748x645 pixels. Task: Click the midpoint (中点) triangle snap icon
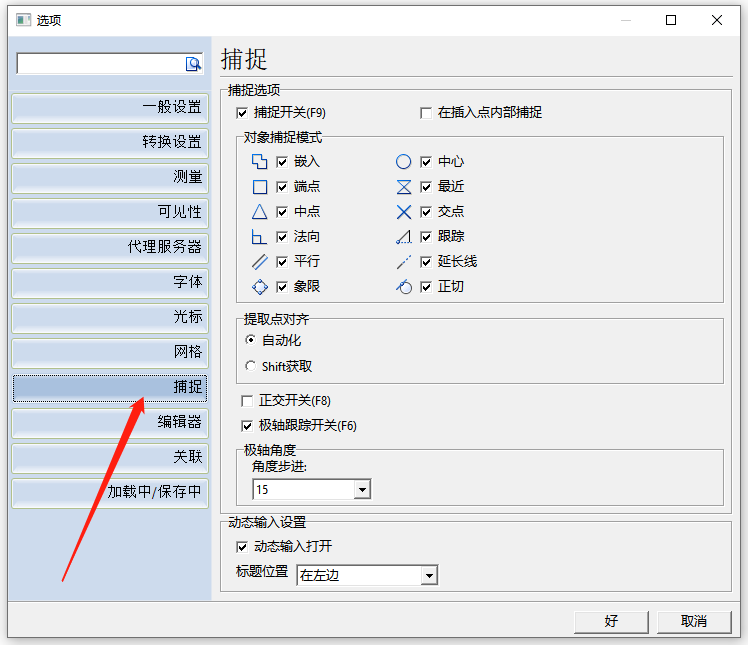260,212
